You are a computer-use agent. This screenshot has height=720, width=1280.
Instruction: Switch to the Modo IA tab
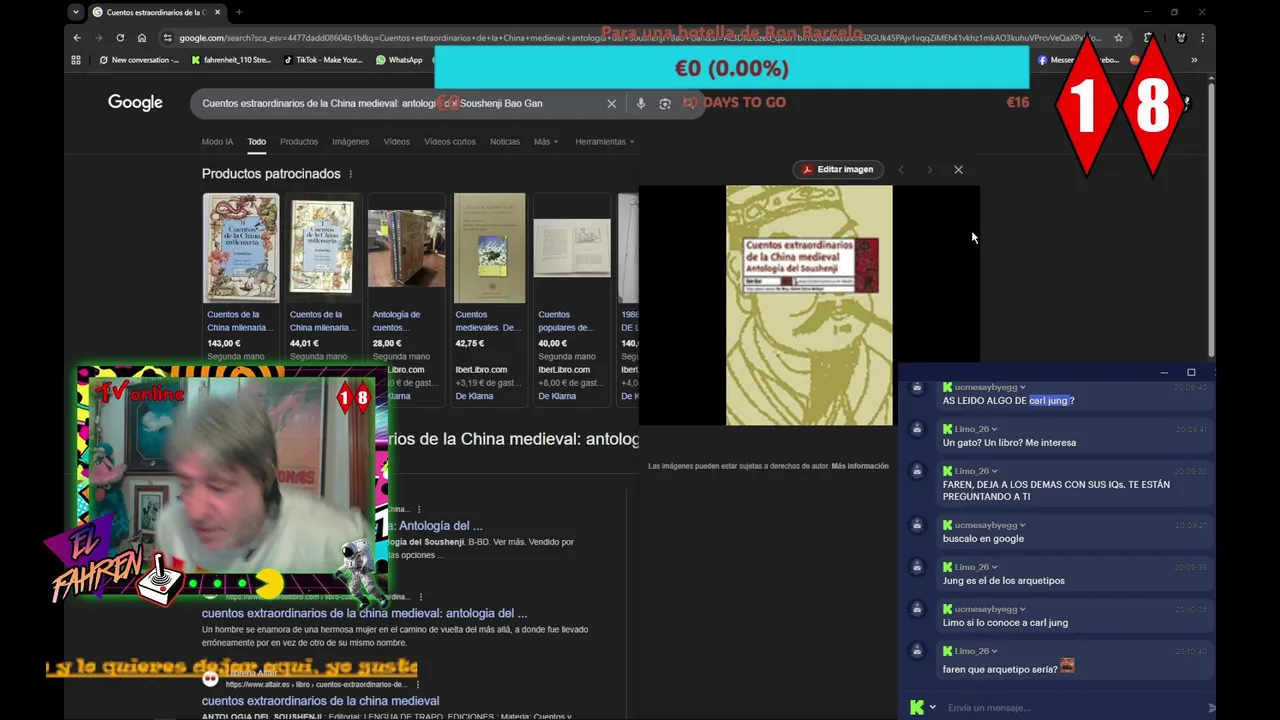pos(217,142)
